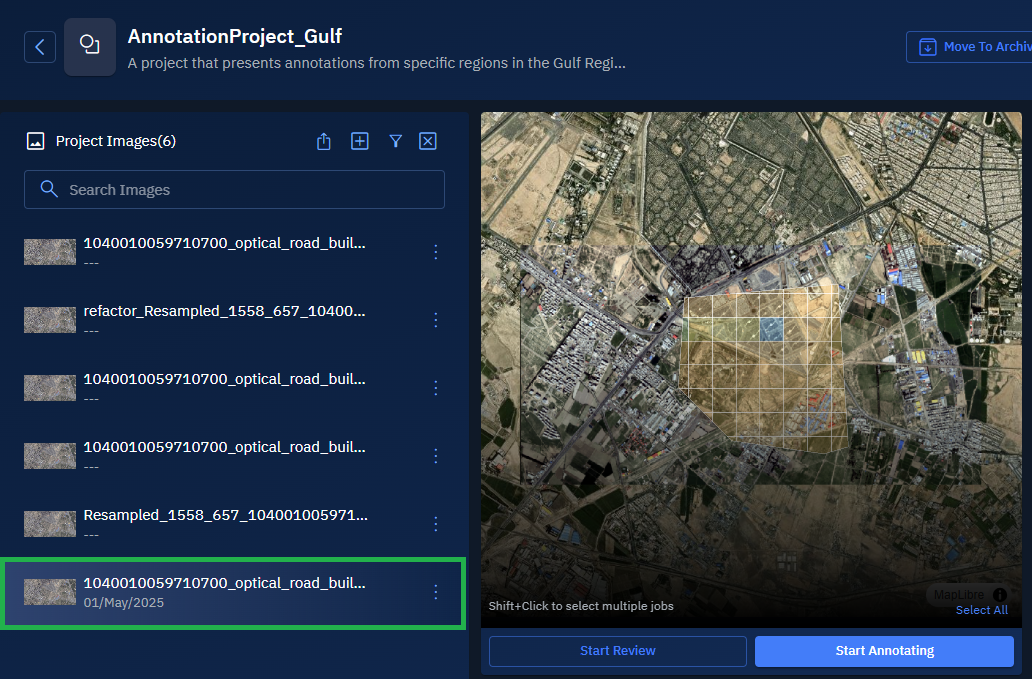Focus the Search Images field
This screenshot has height=679, width=1032.
250,189
